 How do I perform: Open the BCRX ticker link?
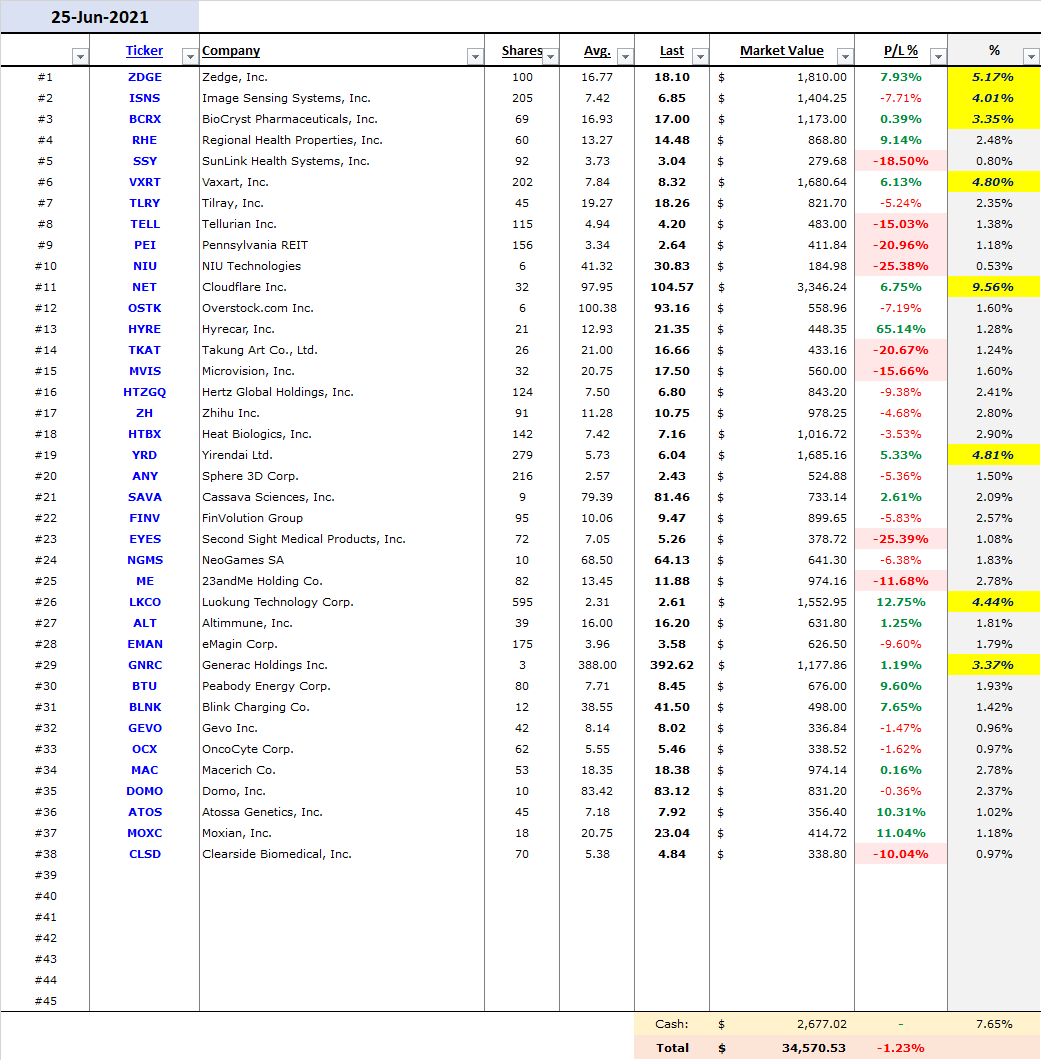(145, 119)
